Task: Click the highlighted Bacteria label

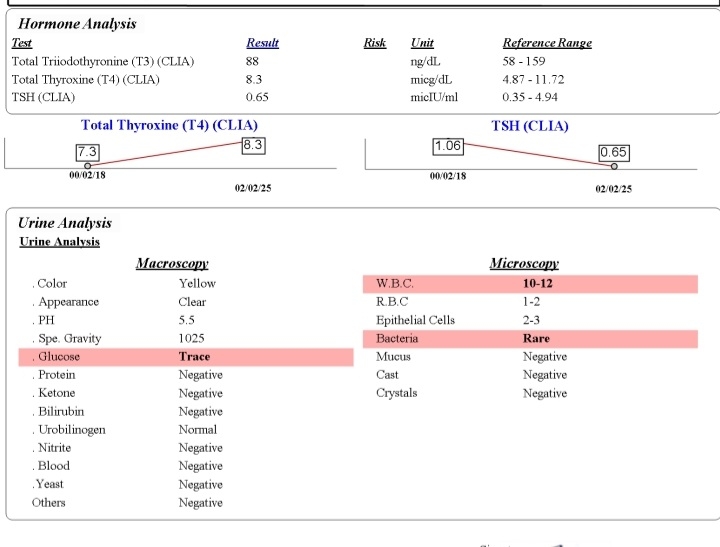Action: coord(397,338)
